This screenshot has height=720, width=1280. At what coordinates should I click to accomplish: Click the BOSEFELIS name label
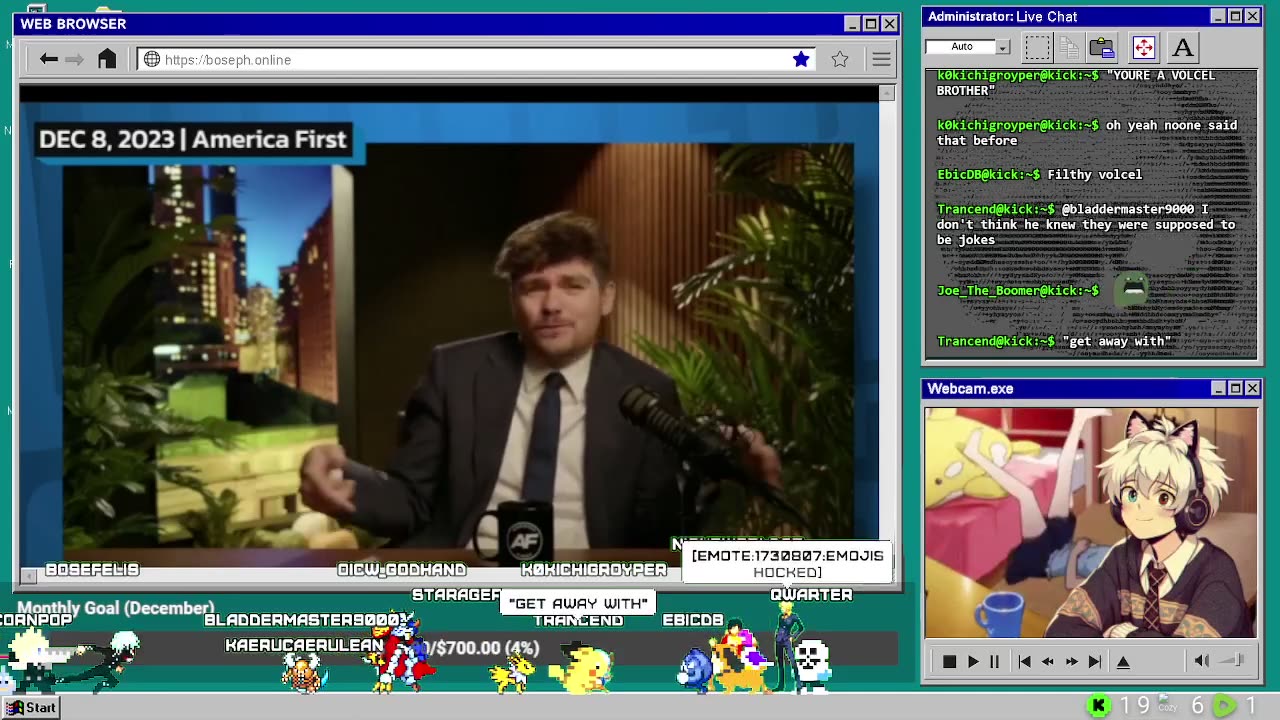[x=92, y=569]
